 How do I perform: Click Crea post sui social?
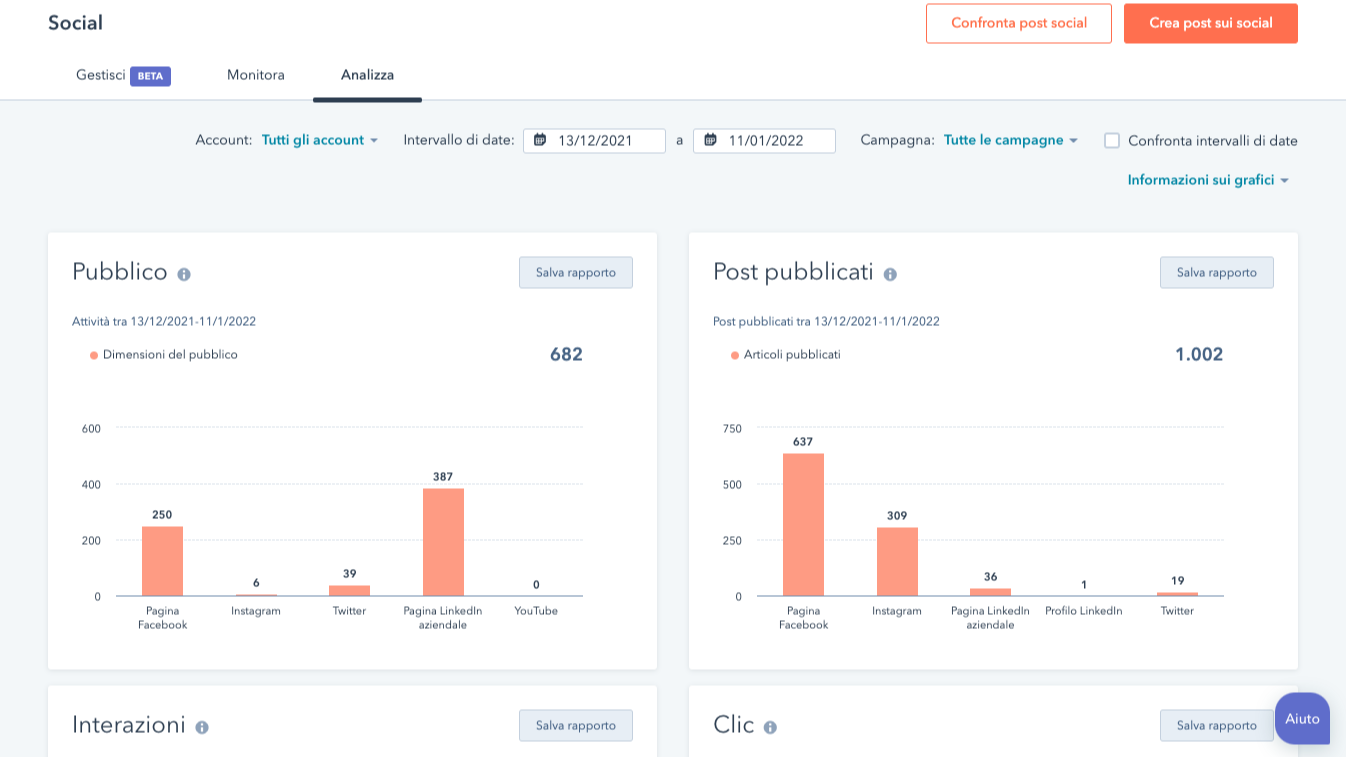tap(1210, 23)
